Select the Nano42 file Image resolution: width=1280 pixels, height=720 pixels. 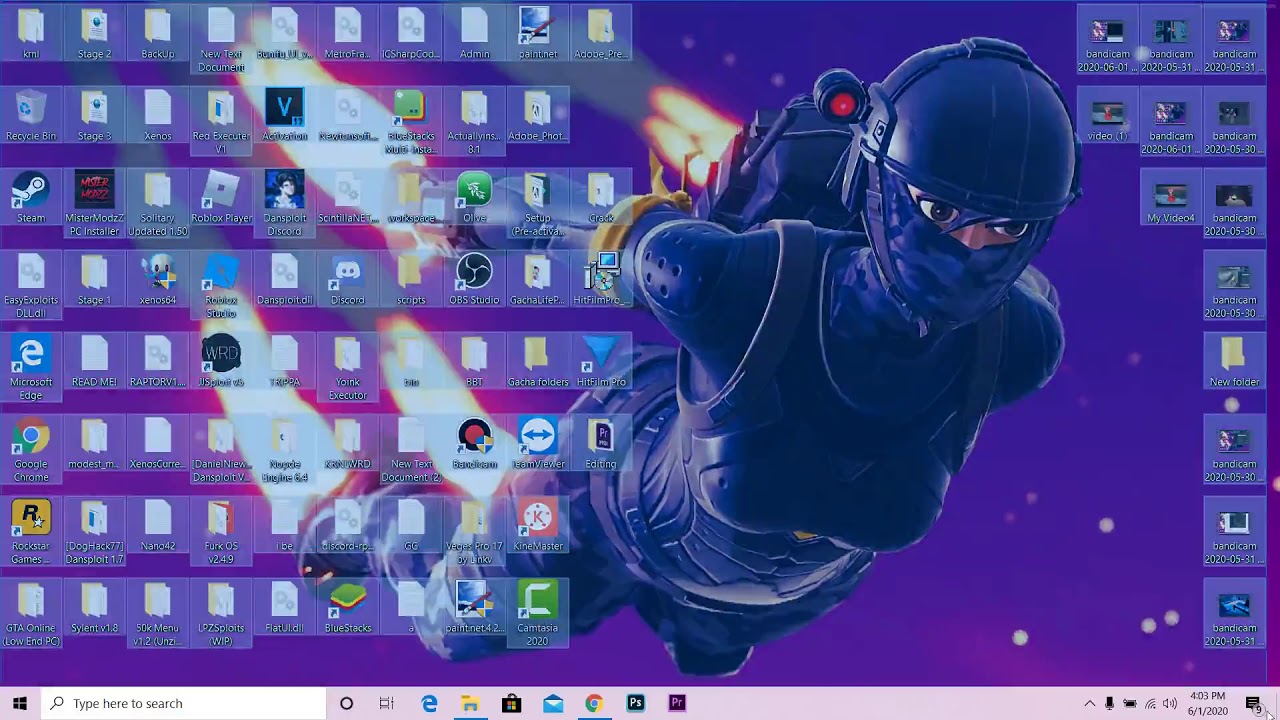pos(158,525)
